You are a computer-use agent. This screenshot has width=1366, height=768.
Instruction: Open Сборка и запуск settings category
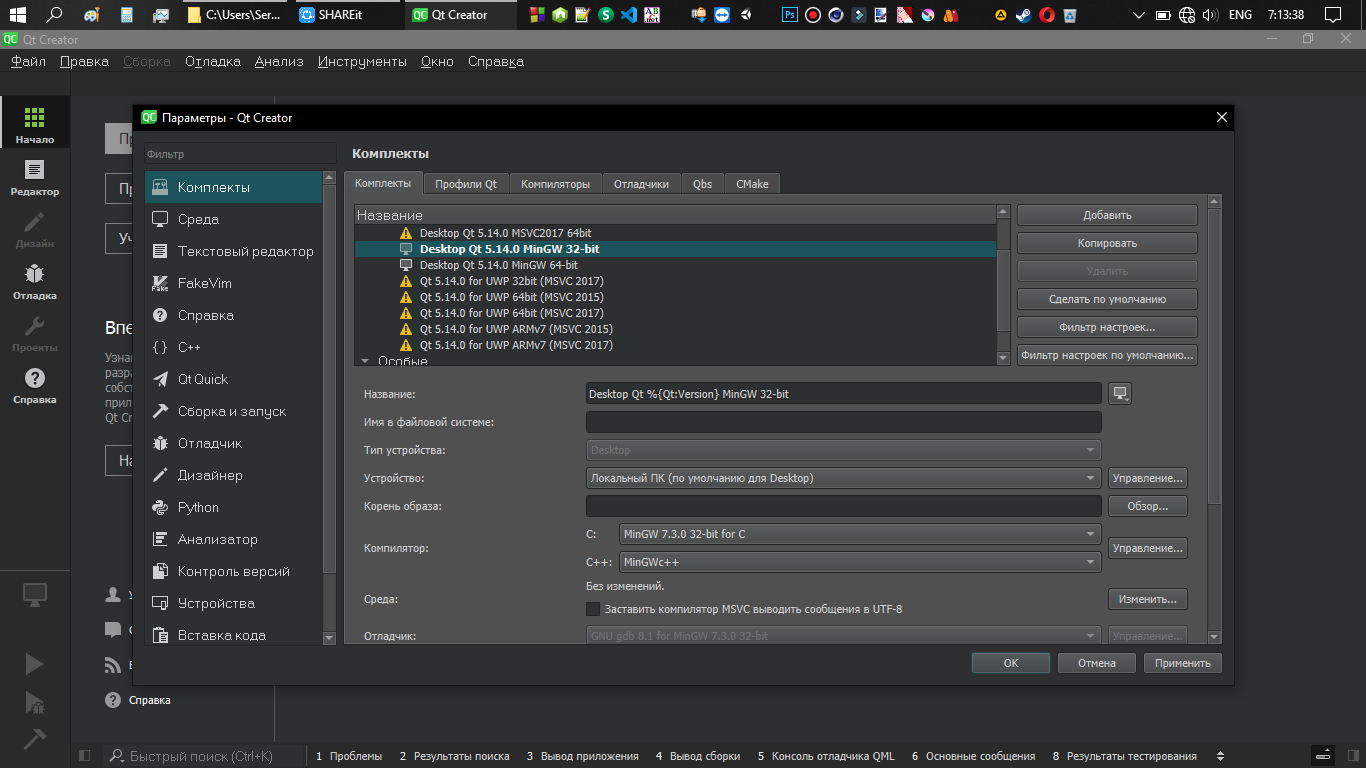(x=233, y=411)
